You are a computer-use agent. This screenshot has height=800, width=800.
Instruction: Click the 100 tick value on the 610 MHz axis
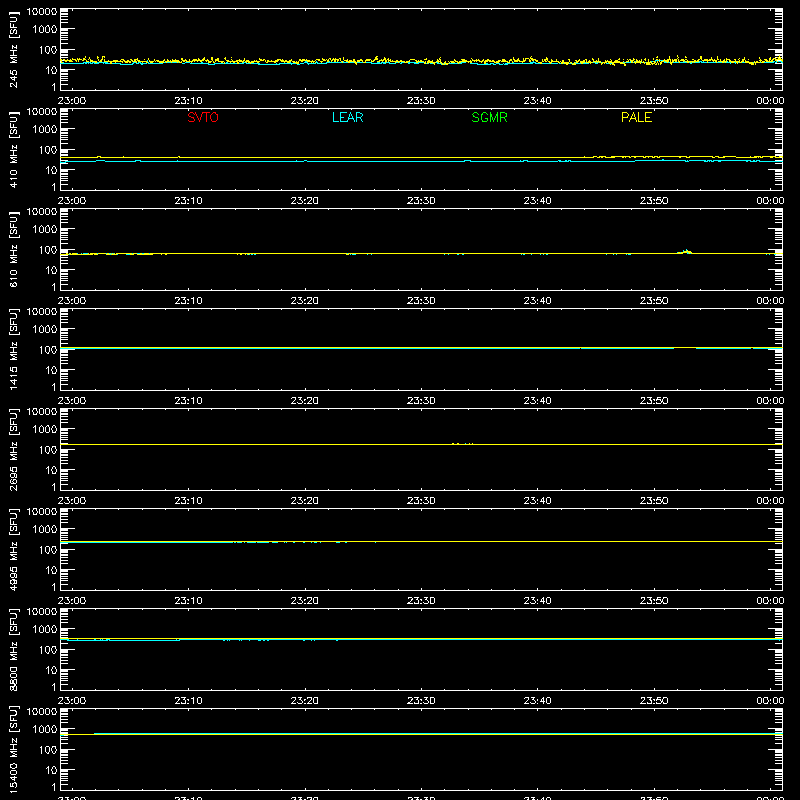[48, 250]
